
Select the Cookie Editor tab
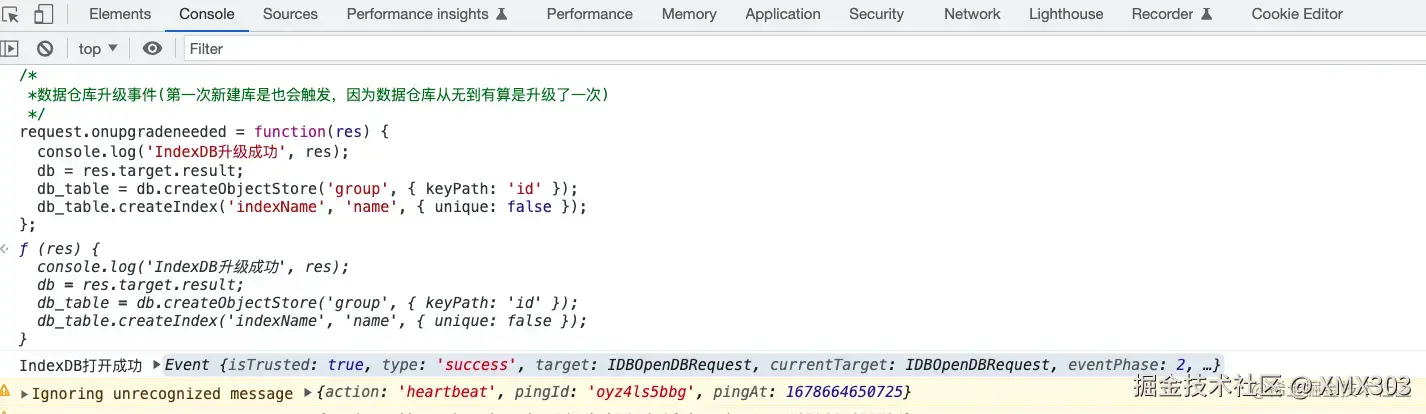tap(1297, 14)
